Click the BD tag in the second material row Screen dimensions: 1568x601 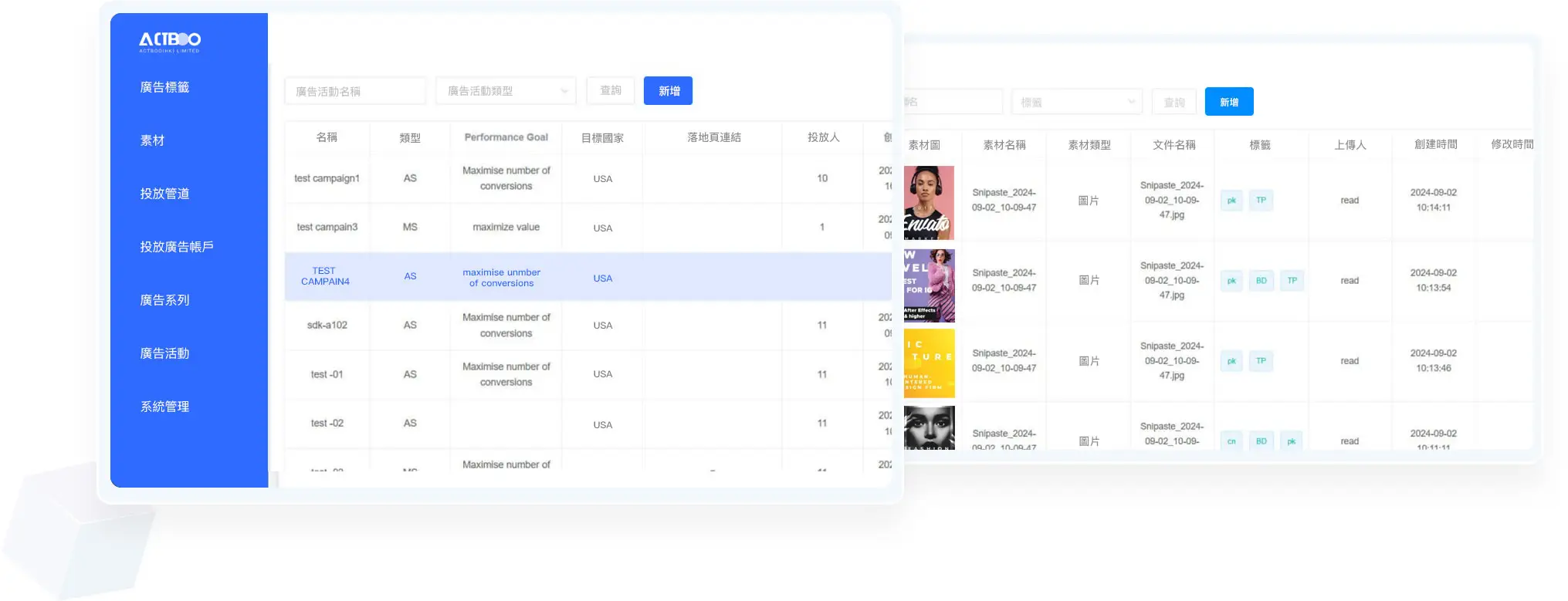[1262, 281]
